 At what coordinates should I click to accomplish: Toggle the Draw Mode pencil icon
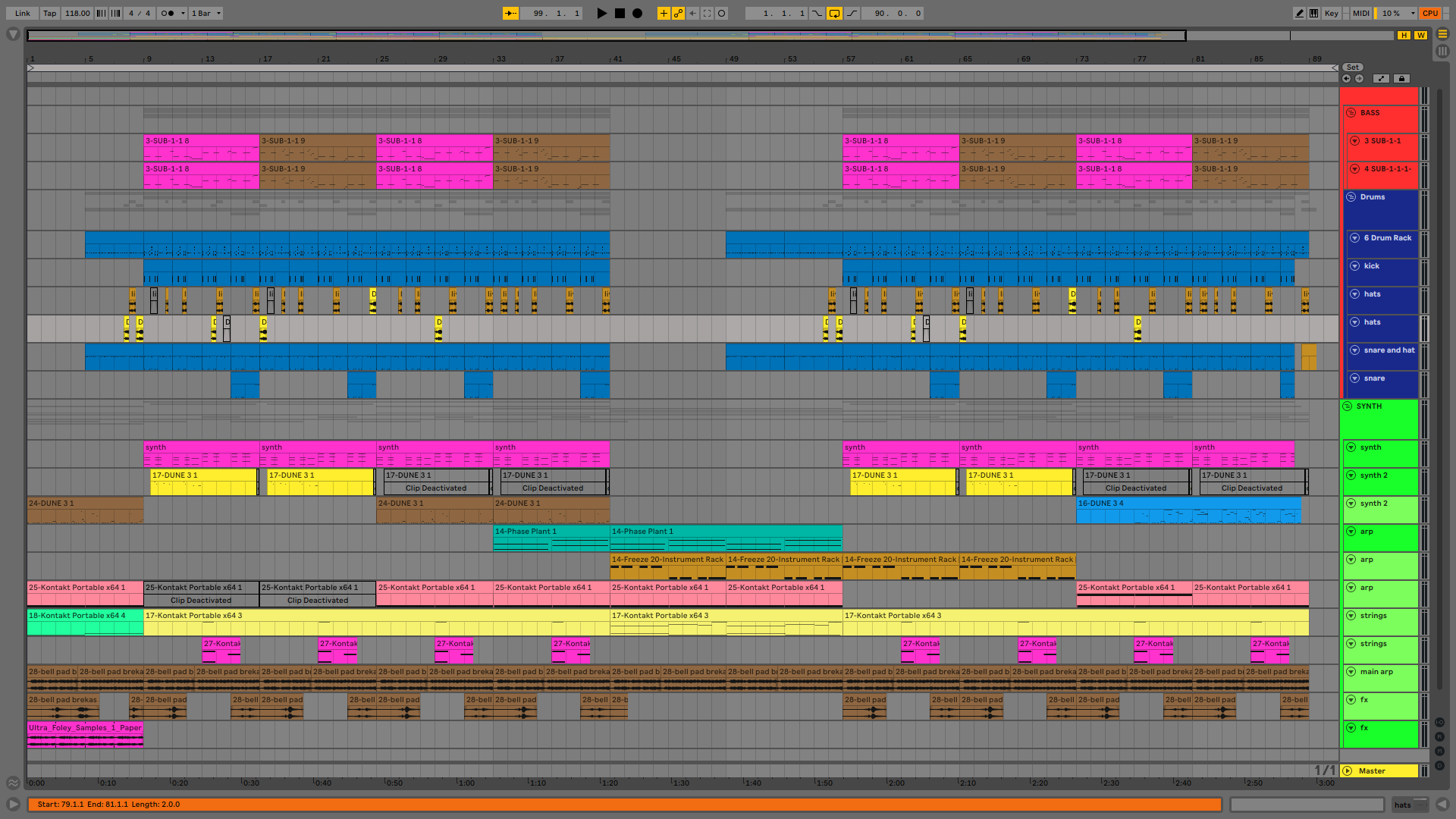1299,13
